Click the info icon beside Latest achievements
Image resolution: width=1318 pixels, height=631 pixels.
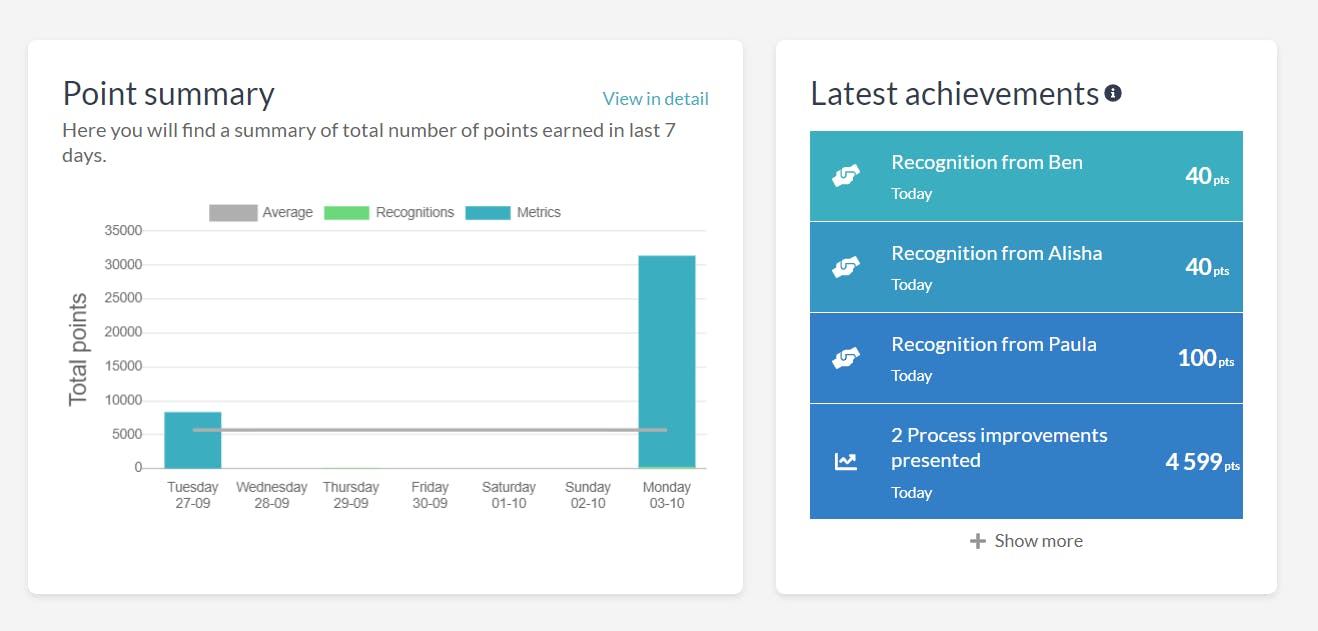point(1113,94)
